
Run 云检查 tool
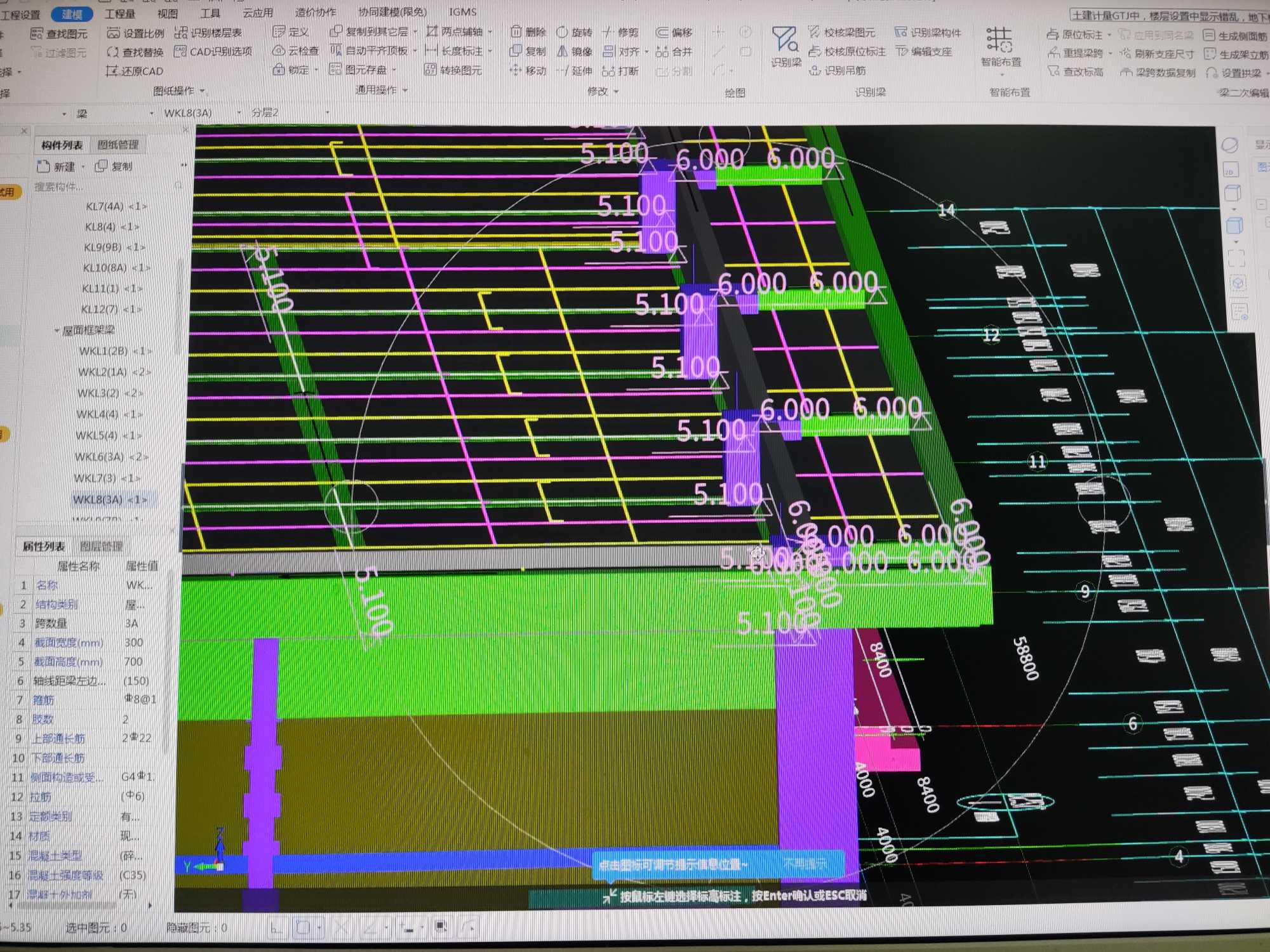click(296, 51)
